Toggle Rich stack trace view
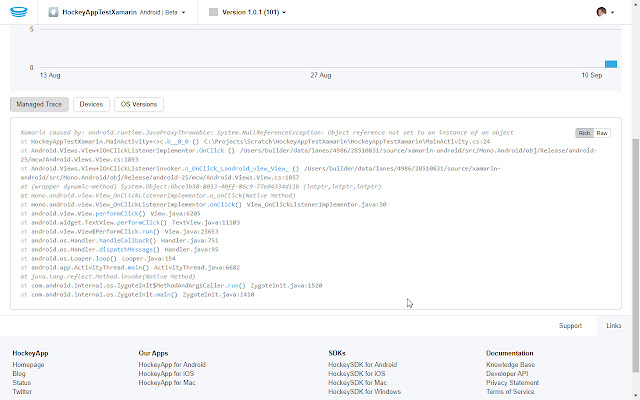640x400 pixels. point(584,133)
